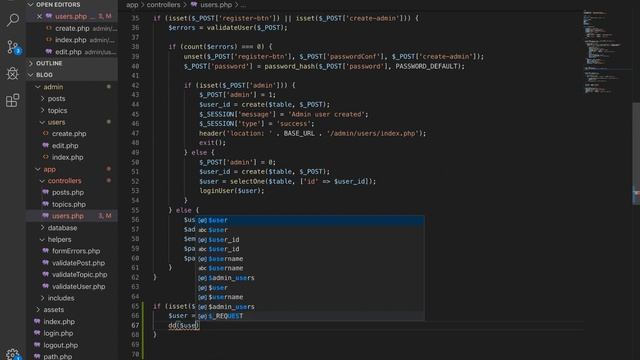The height and width of the screenshot is (360, 640).
Task: Choose first $user autocomplete suggestion
Action: tap(310, 220)
